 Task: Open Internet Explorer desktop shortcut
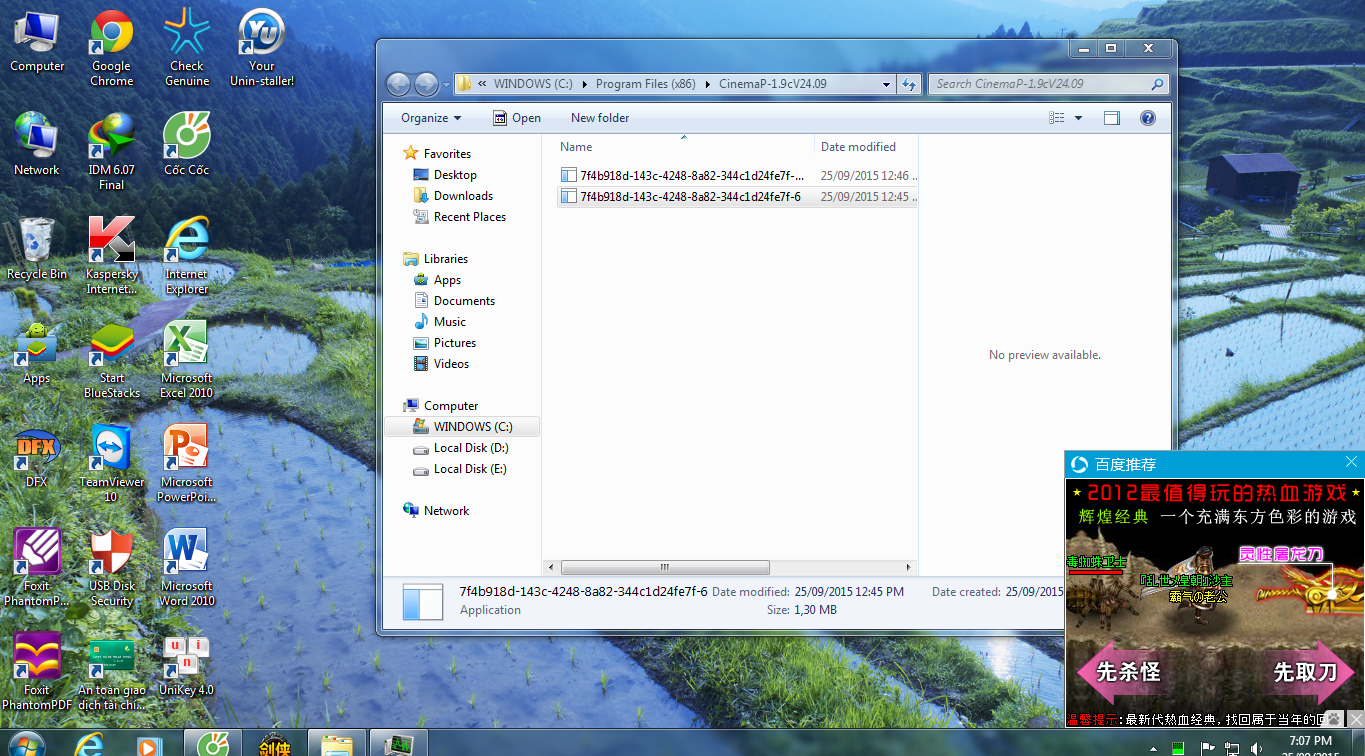click(187, 255)
